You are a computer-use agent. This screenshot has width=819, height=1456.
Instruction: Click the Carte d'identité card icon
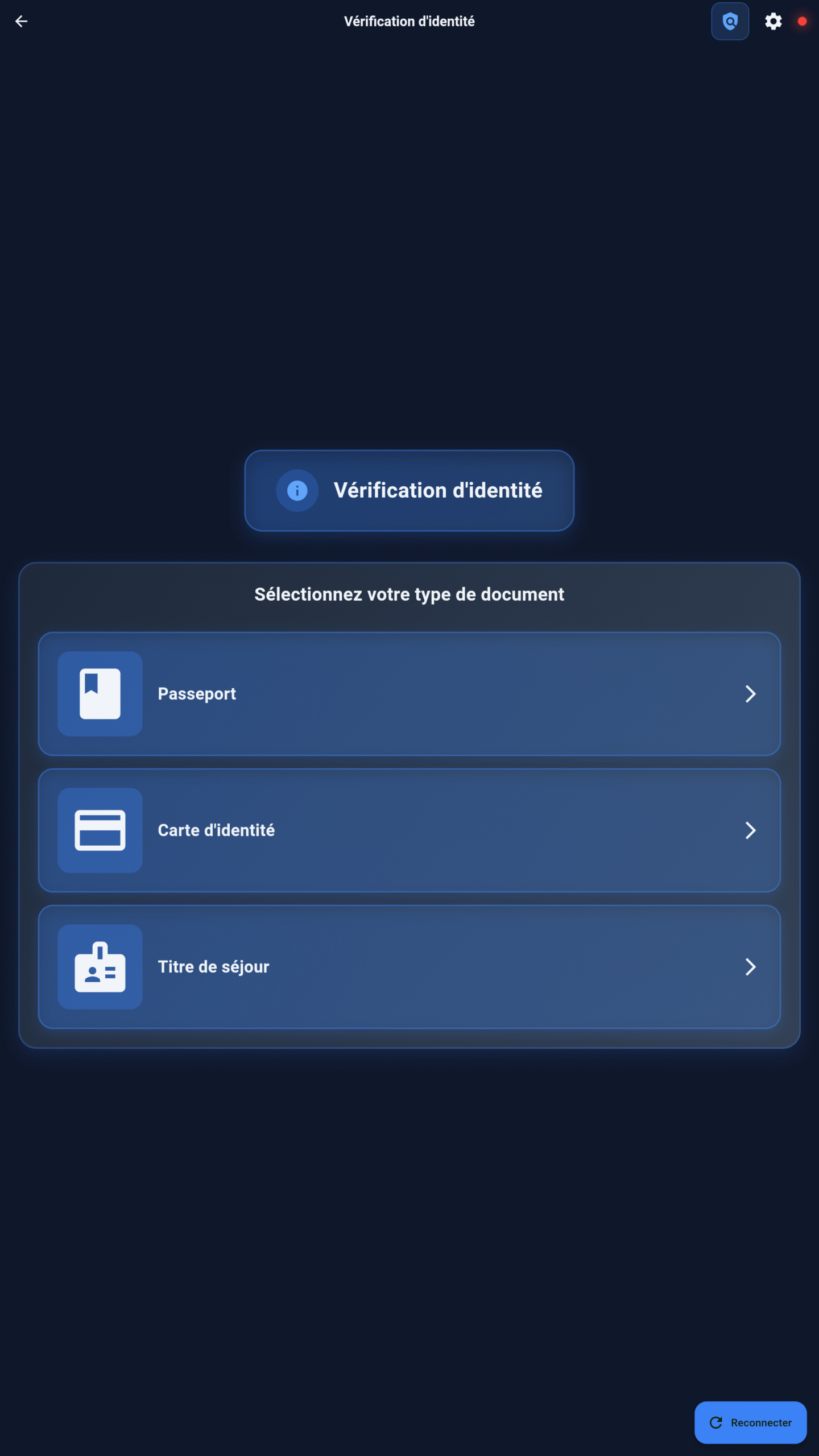(100, 830)
